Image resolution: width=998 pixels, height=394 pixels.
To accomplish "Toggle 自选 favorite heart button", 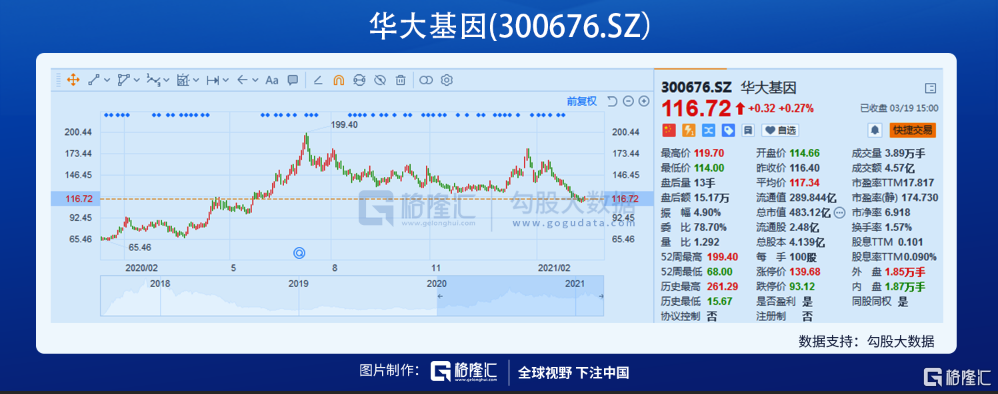I will (780, 130).
